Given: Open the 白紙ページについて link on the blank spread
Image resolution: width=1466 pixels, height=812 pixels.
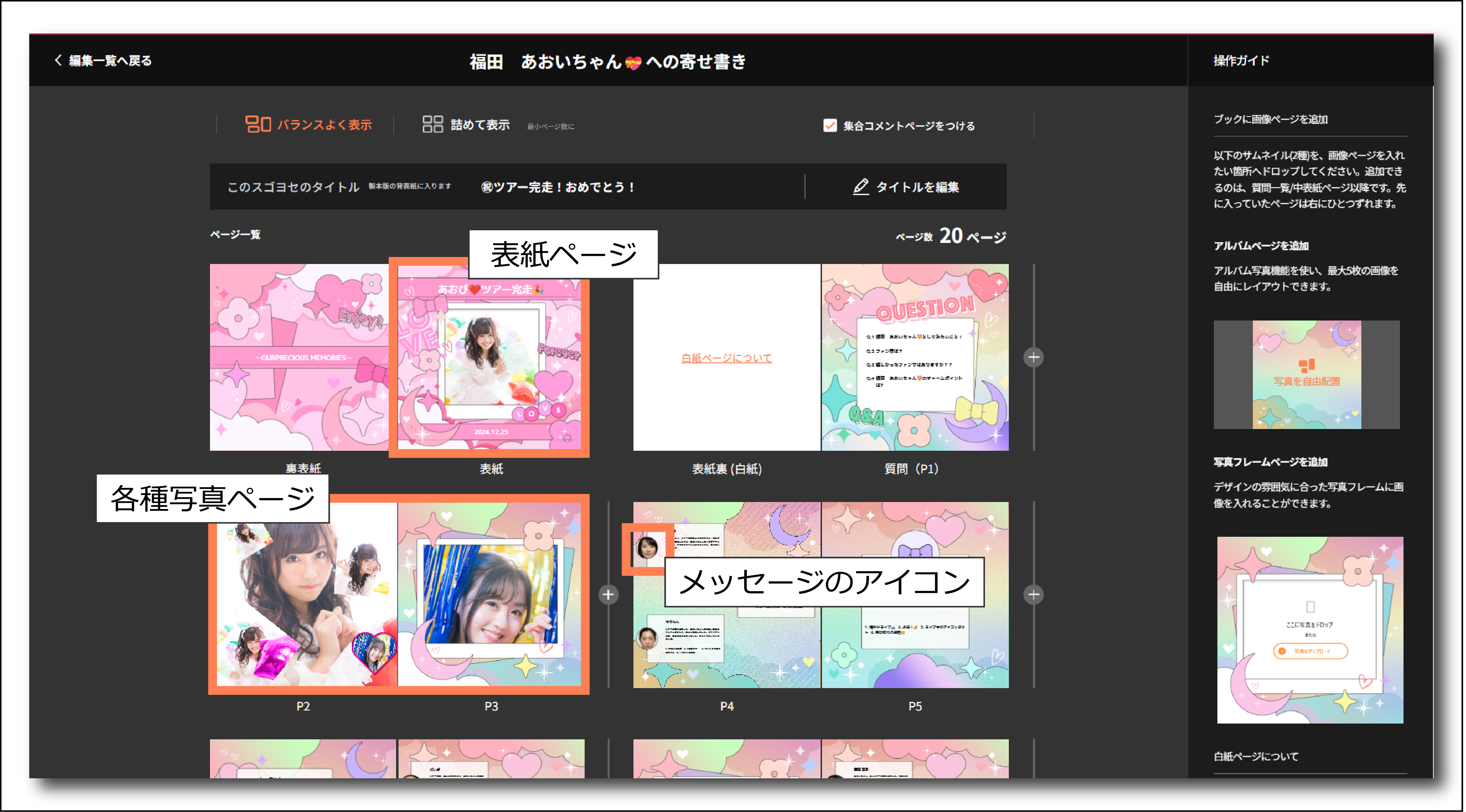Looking at the screenshot, I should click(727, 358).
